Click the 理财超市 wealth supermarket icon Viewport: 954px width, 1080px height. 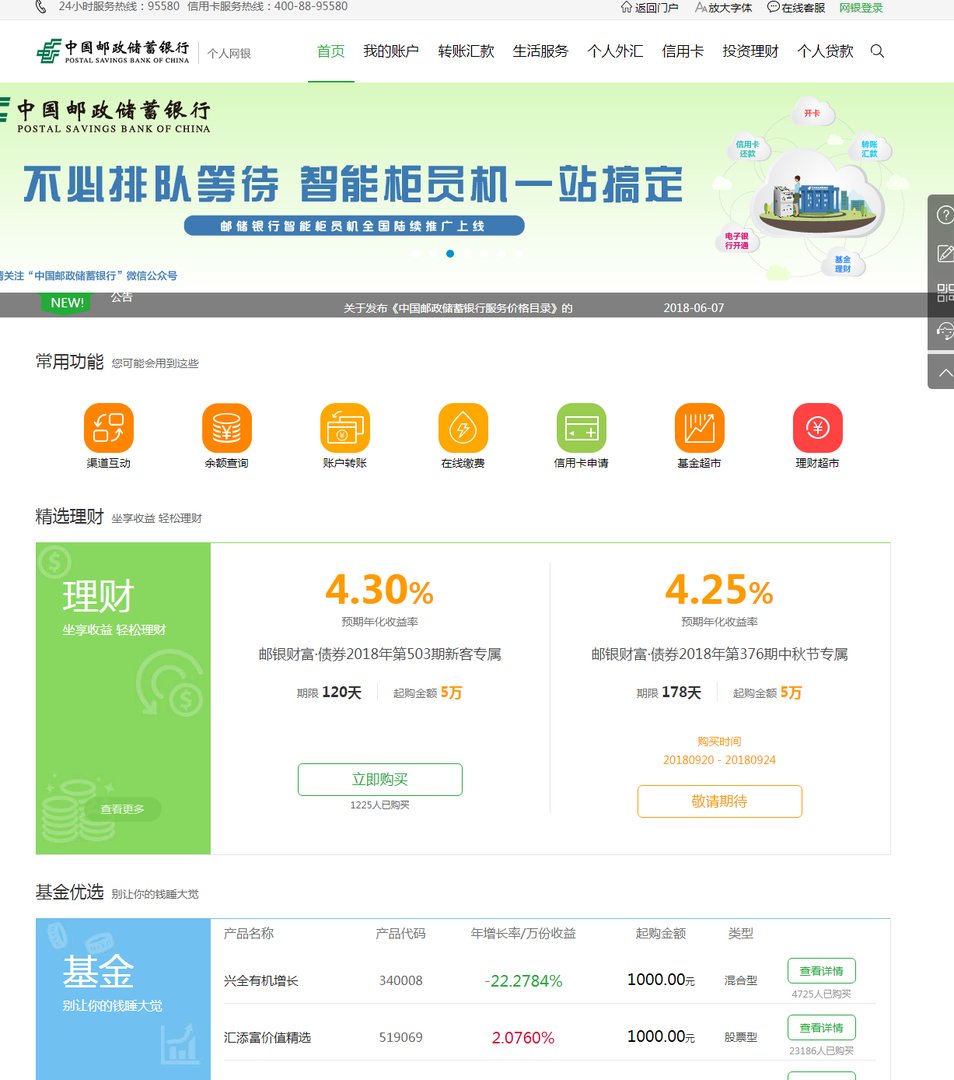(816, 428)
